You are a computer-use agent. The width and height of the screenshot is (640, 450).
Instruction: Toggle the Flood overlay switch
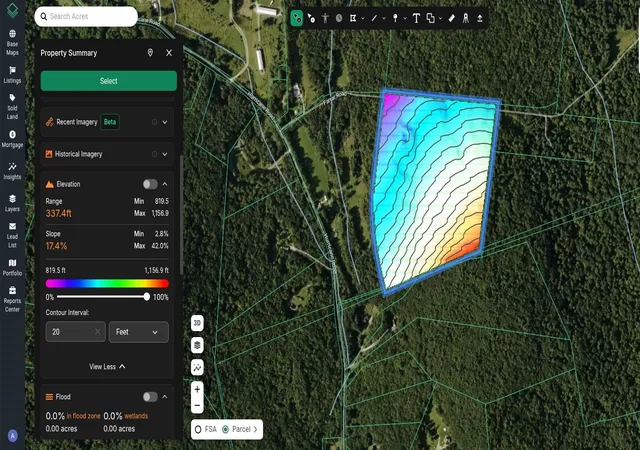pyautogui.click(x=150, y=397)
